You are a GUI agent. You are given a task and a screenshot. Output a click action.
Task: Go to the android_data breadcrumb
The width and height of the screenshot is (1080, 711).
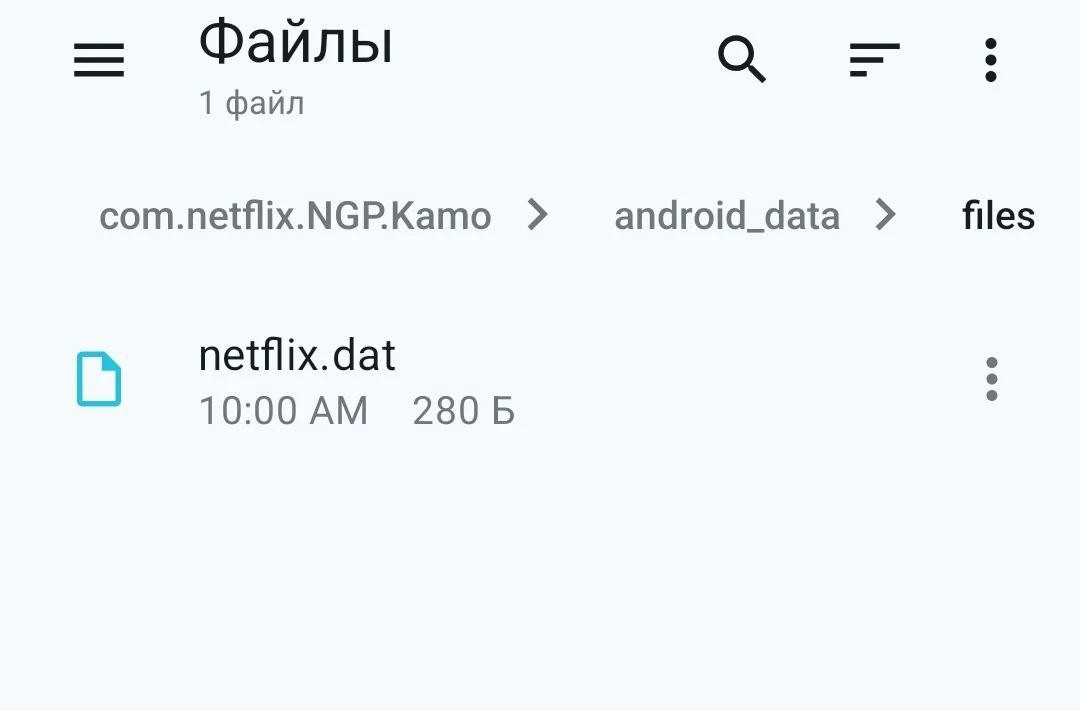[x=727, y=216]
